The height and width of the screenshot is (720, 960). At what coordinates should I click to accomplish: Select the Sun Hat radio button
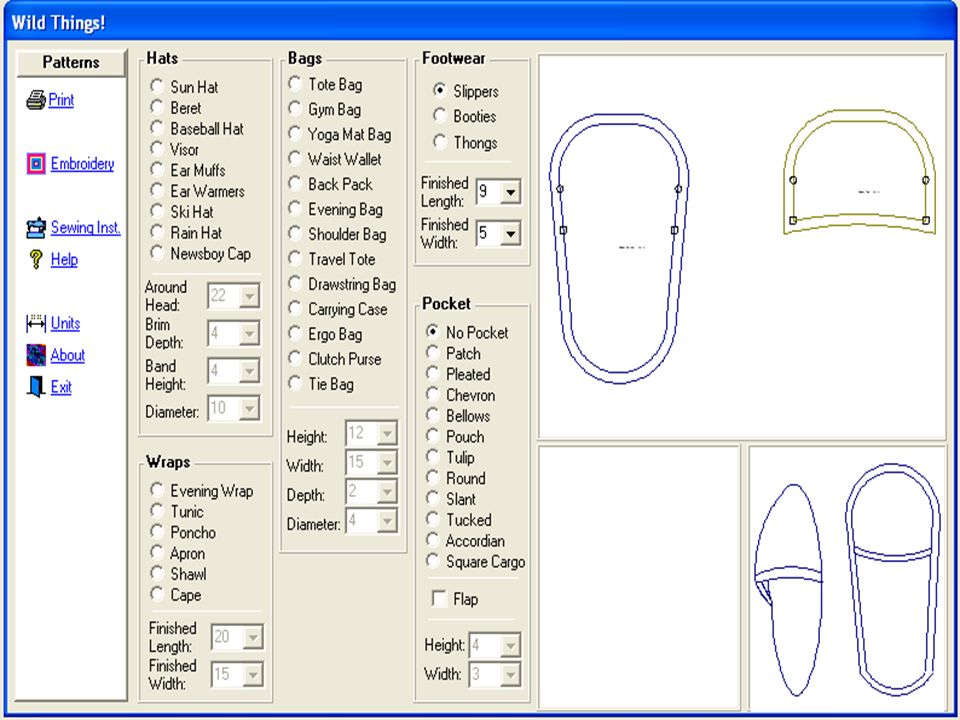point(157,86)
